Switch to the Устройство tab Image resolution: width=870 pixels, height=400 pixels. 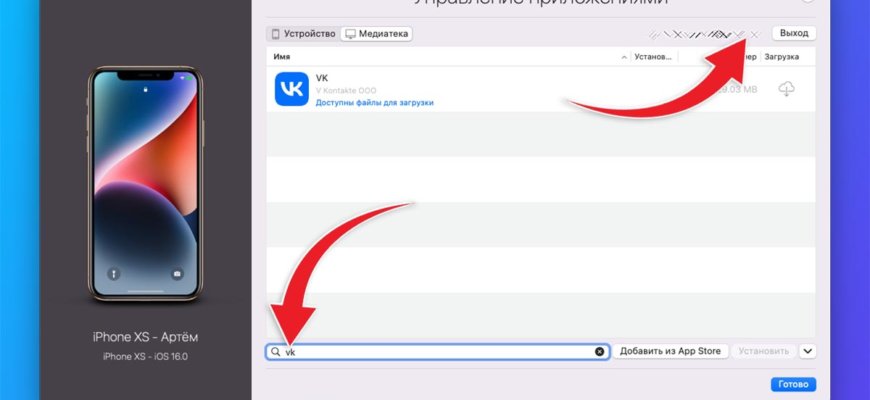click(303, 34)
